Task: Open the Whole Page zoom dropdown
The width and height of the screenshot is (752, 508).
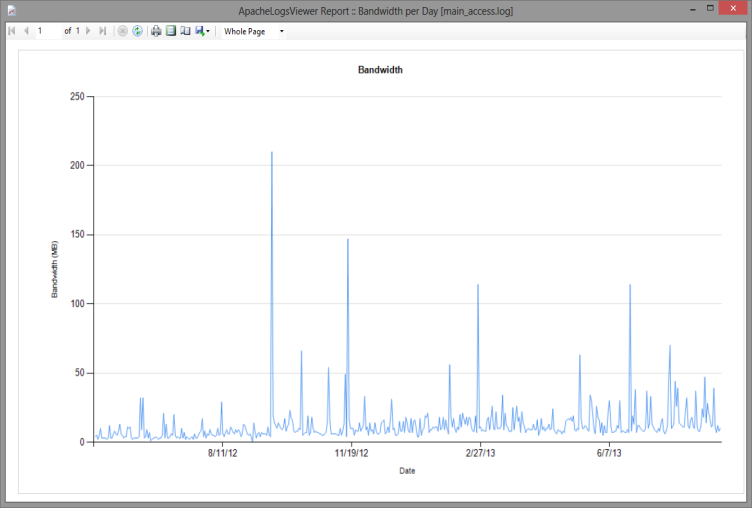Action: point(253,31)
